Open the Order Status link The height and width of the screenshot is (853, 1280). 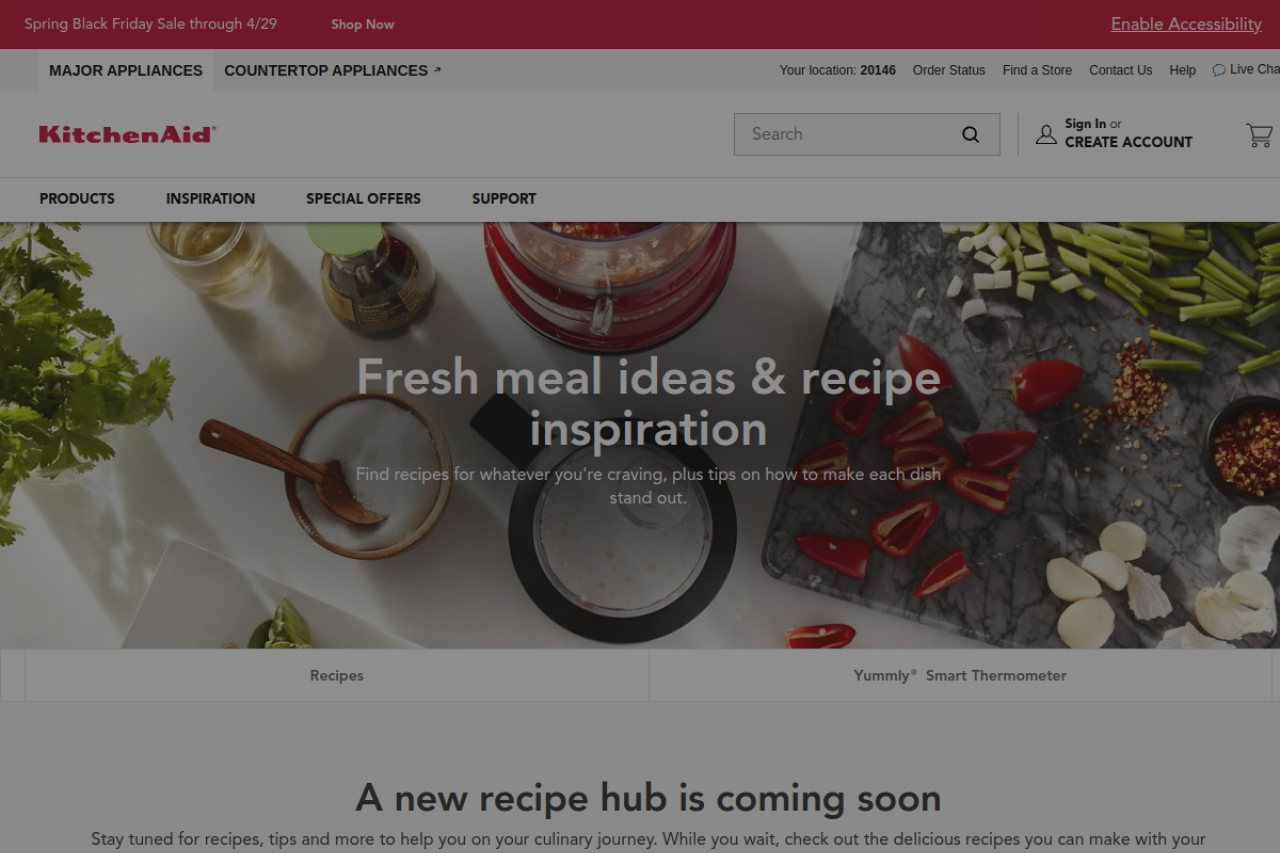pyautogui.click(x=949, y=70)
